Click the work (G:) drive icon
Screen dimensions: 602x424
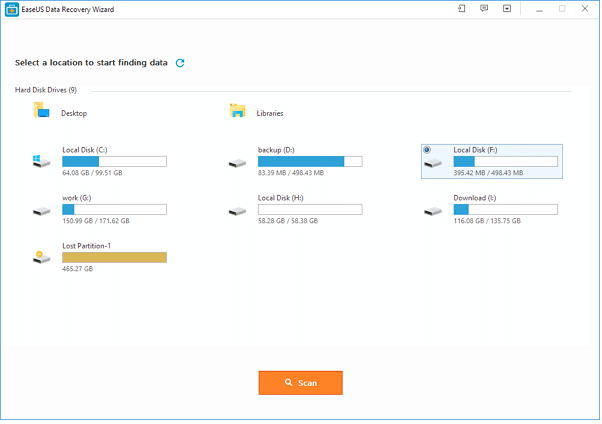click(41, 211)
